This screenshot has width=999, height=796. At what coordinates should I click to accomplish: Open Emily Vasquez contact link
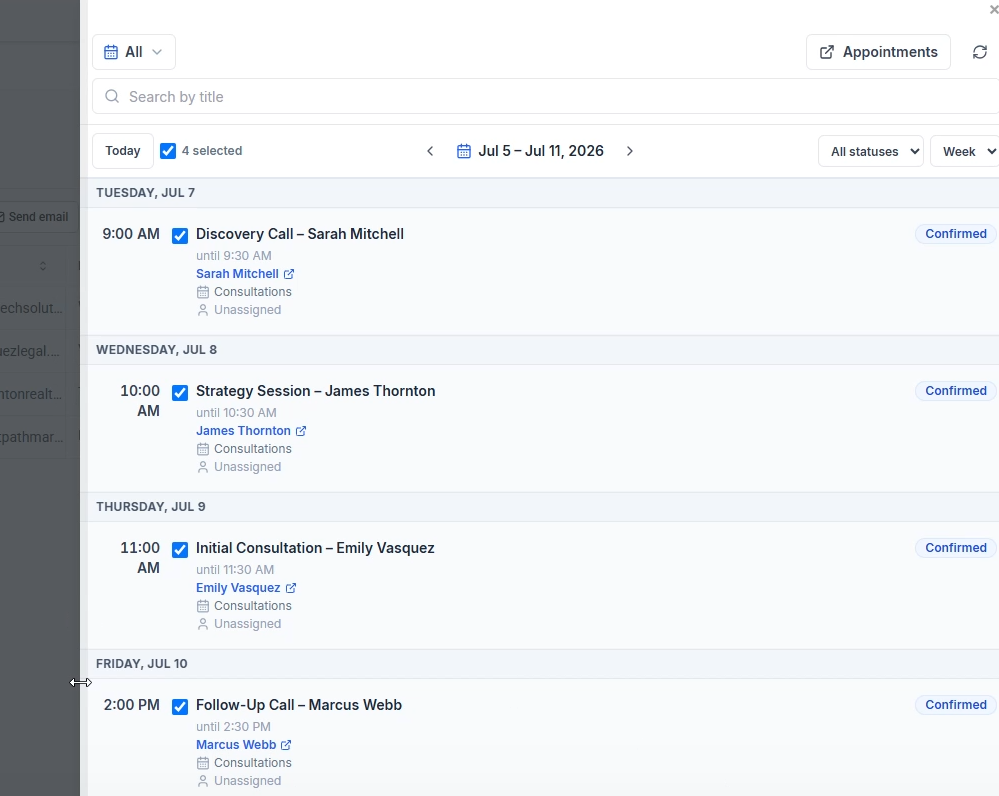238,588
